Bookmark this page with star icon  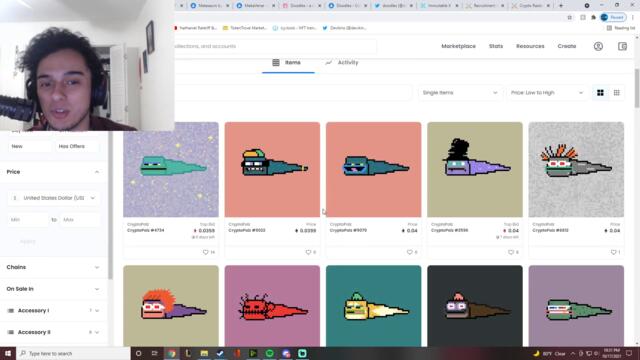coord(569,18)
